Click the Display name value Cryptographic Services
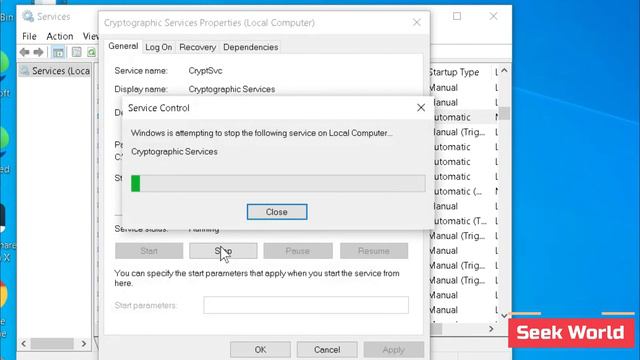The height and width of the screenshot is (360, 640). click(231, 89)
